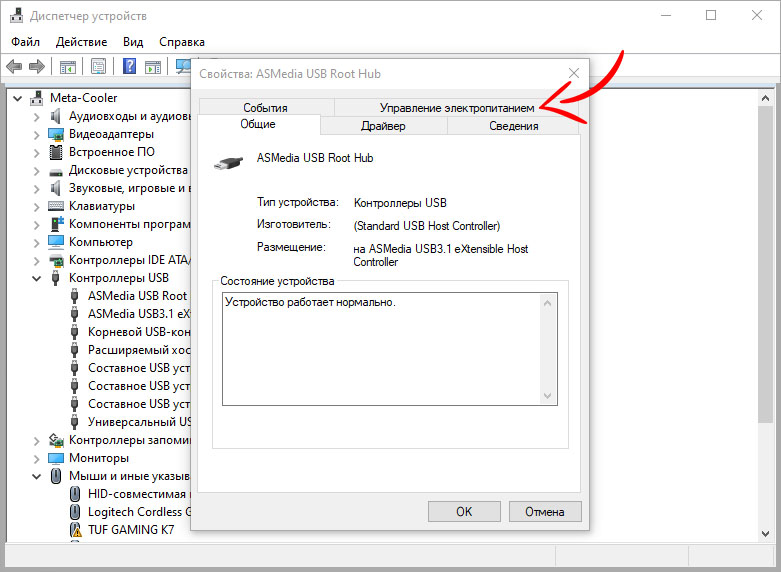
Task: Click OK in the properties dialog
Action: pos(464,512)
